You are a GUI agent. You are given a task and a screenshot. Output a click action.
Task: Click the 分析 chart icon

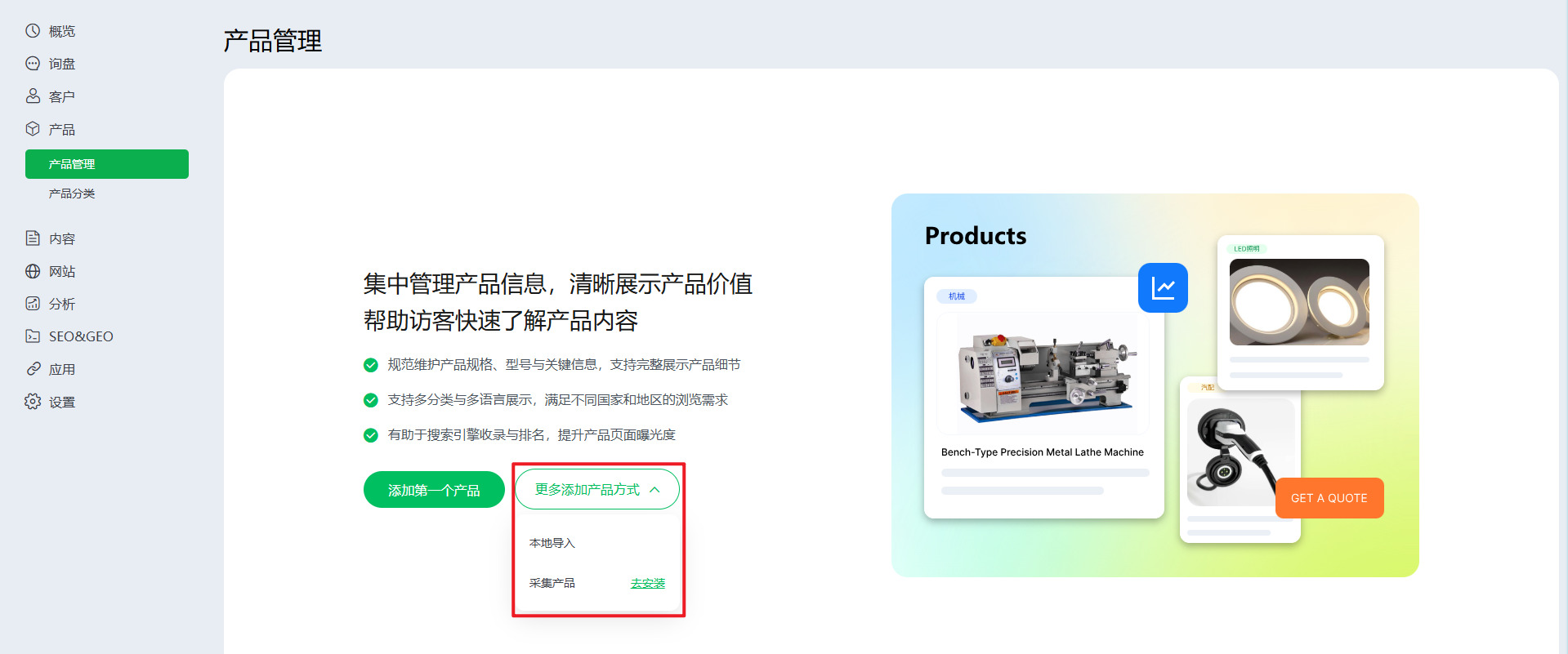click(x=33, y=304)
